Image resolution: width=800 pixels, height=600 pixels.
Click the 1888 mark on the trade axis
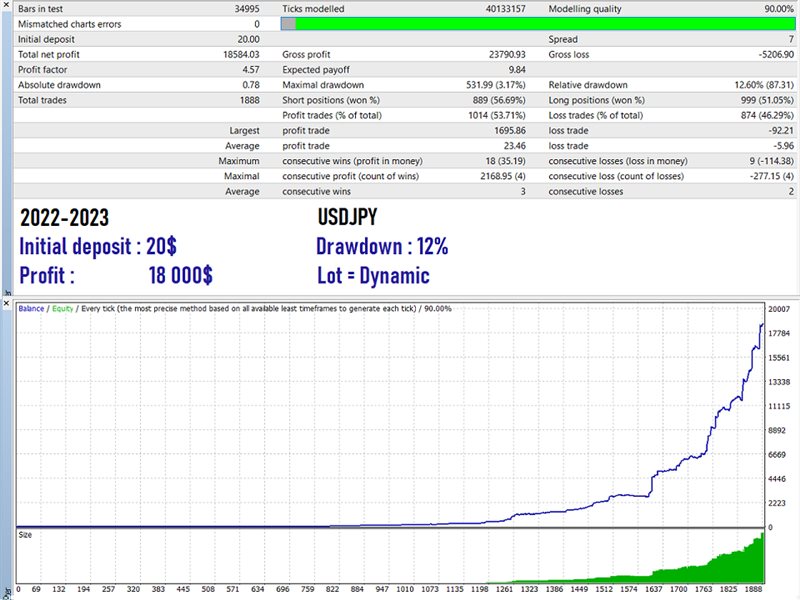pos(754,591)
